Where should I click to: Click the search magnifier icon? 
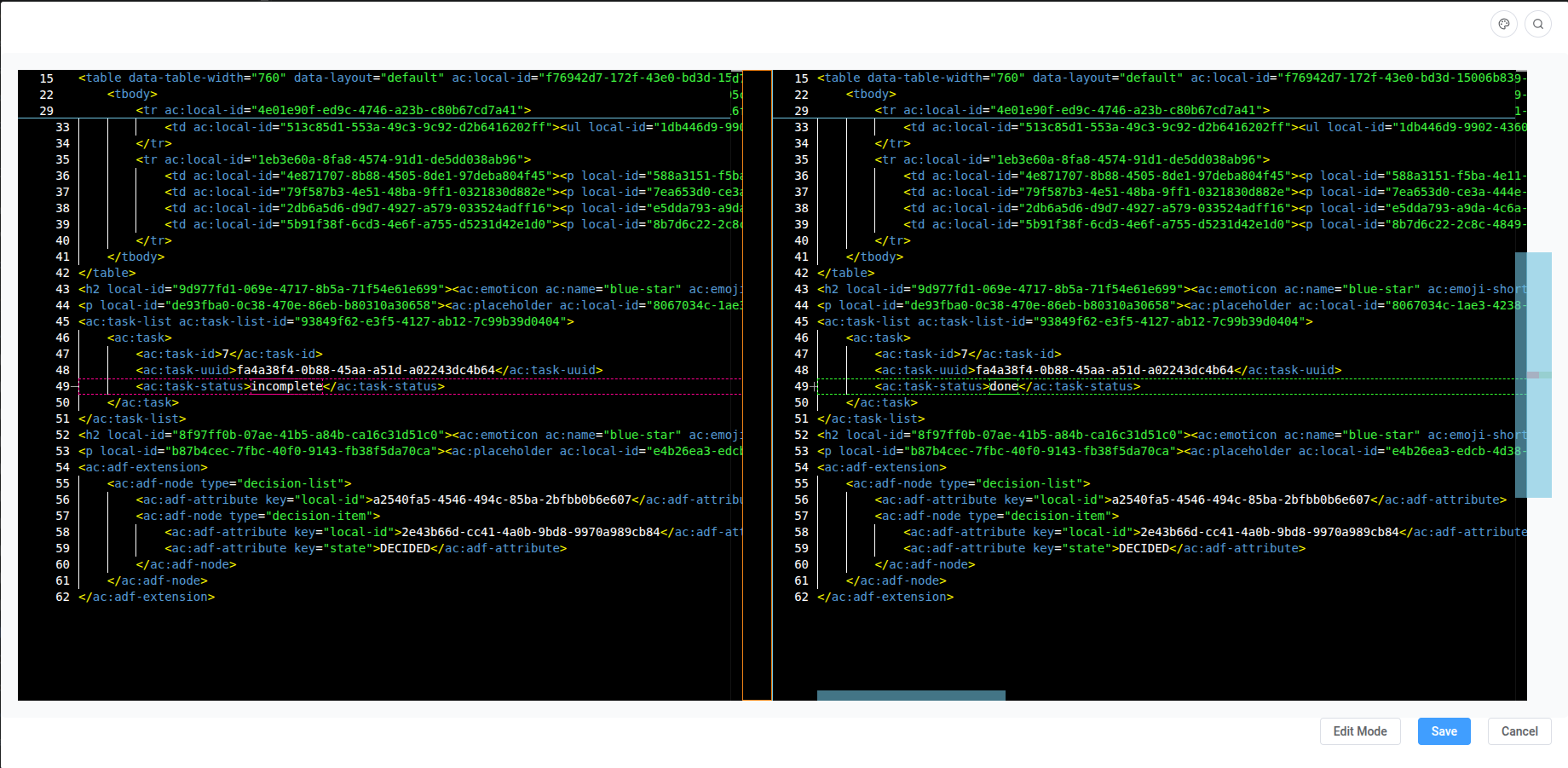(x=1538, y=24)
